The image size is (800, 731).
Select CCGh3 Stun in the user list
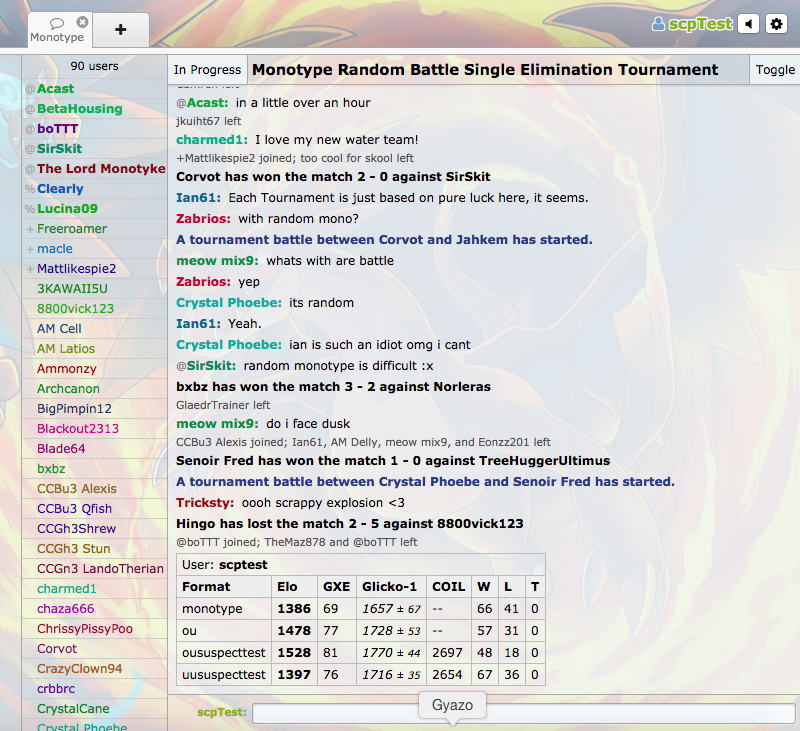tap(95, 548)
